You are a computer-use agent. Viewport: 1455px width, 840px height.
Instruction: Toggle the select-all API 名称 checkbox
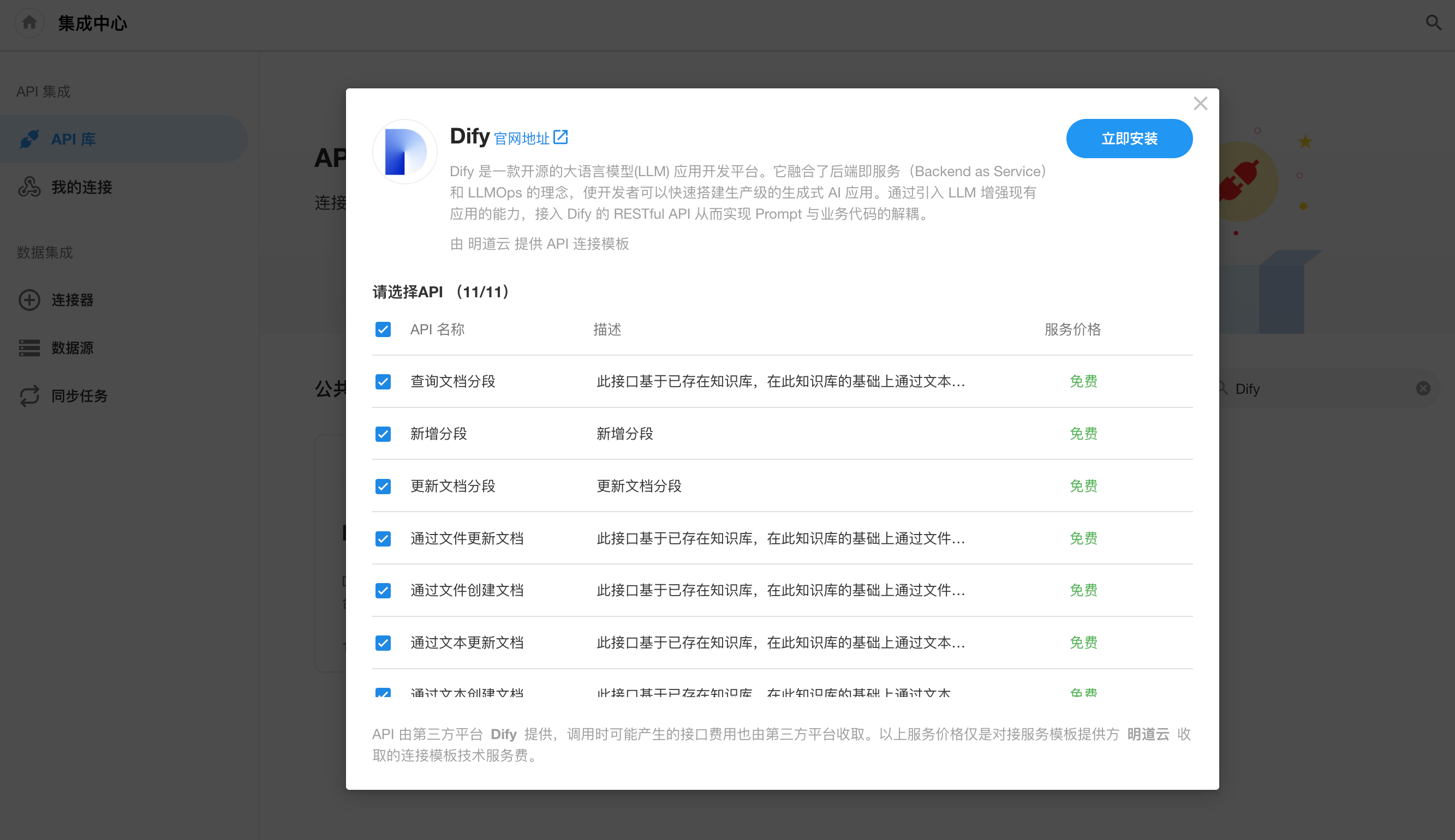(x=383, y=329)
